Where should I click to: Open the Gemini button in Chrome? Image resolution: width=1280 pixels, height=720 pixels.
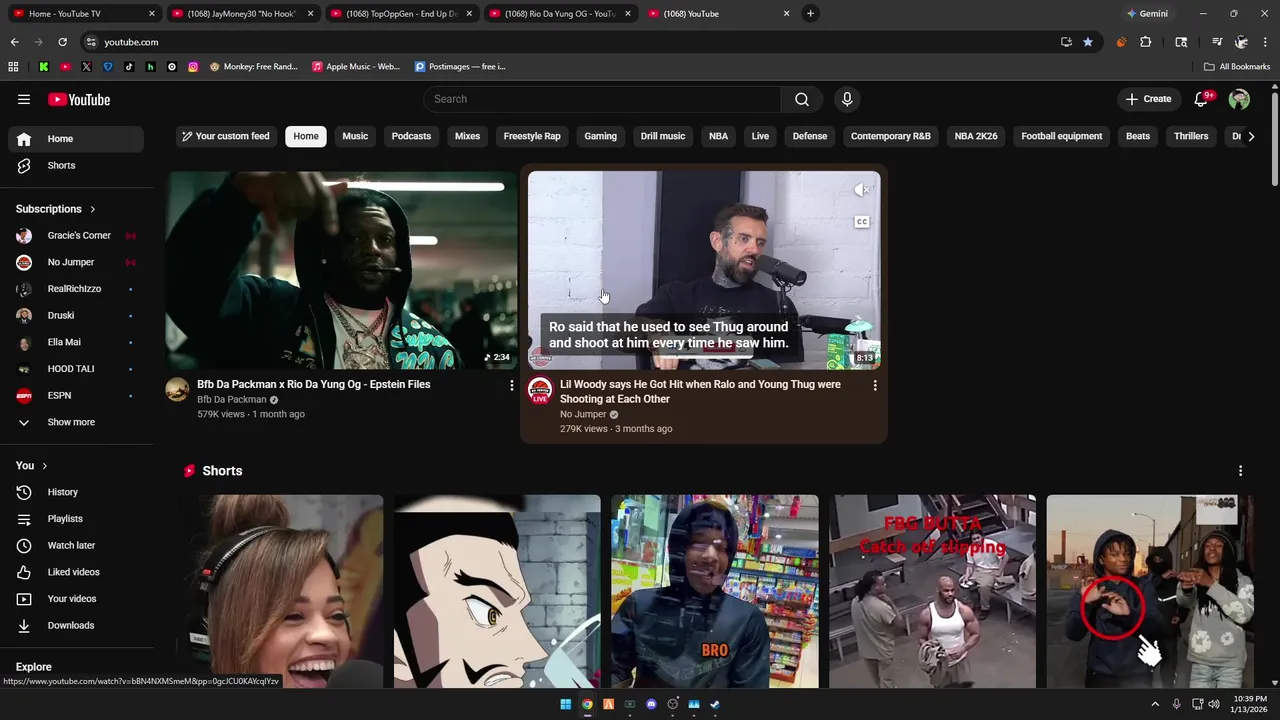click(1147, 14)
